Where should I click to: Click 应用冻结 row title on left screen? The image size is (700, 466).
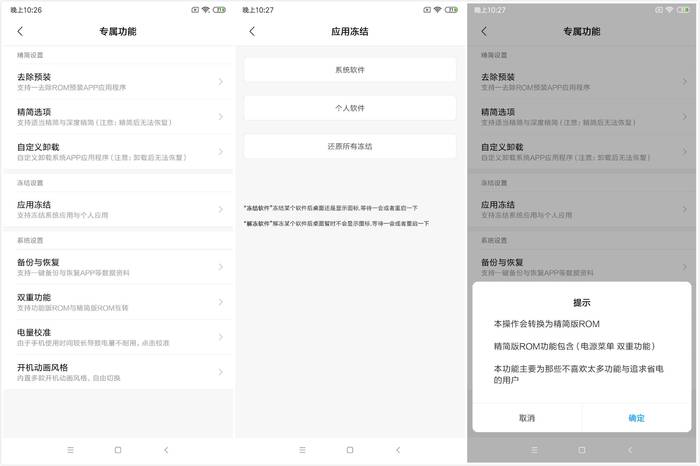34,204
